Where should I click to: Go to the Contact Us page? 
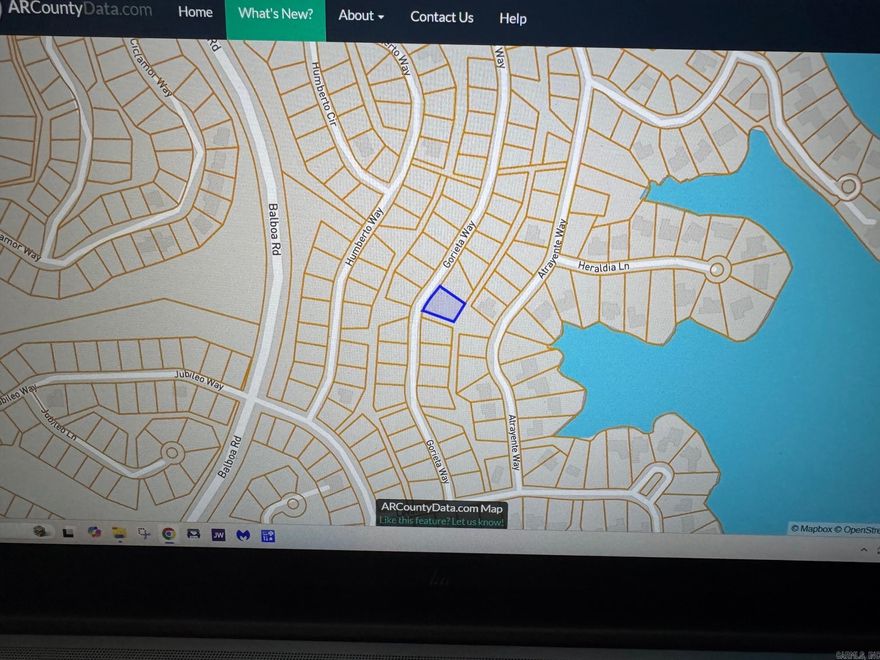point(441,18)
